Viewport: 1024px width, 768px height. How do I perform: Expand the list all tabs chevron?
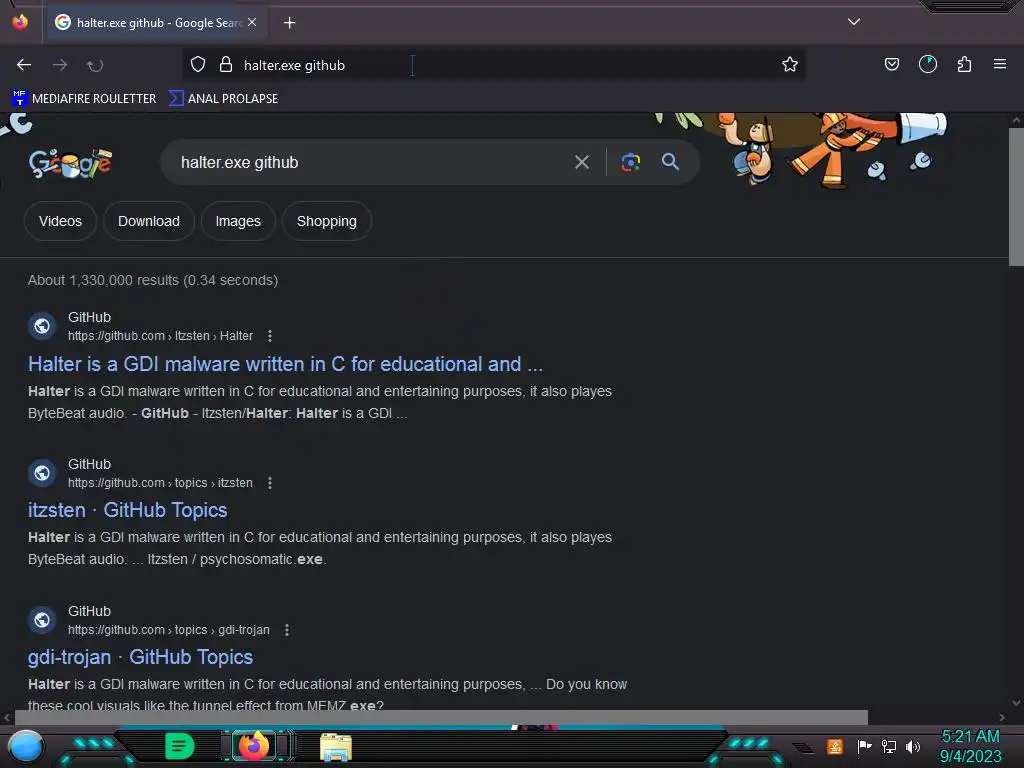click(854, 22)
